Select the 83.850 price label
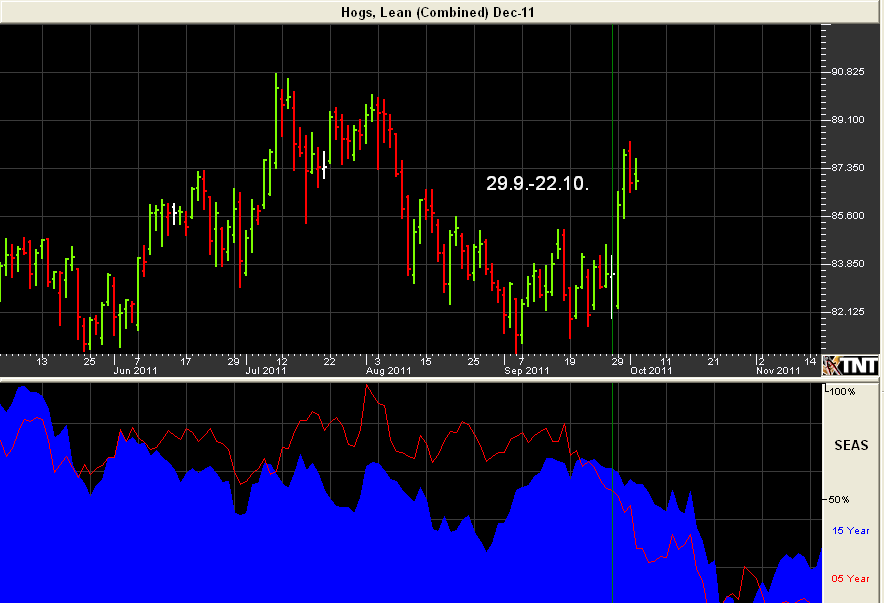The height and width of the screenshot is (603, 884). coord(847,263)
